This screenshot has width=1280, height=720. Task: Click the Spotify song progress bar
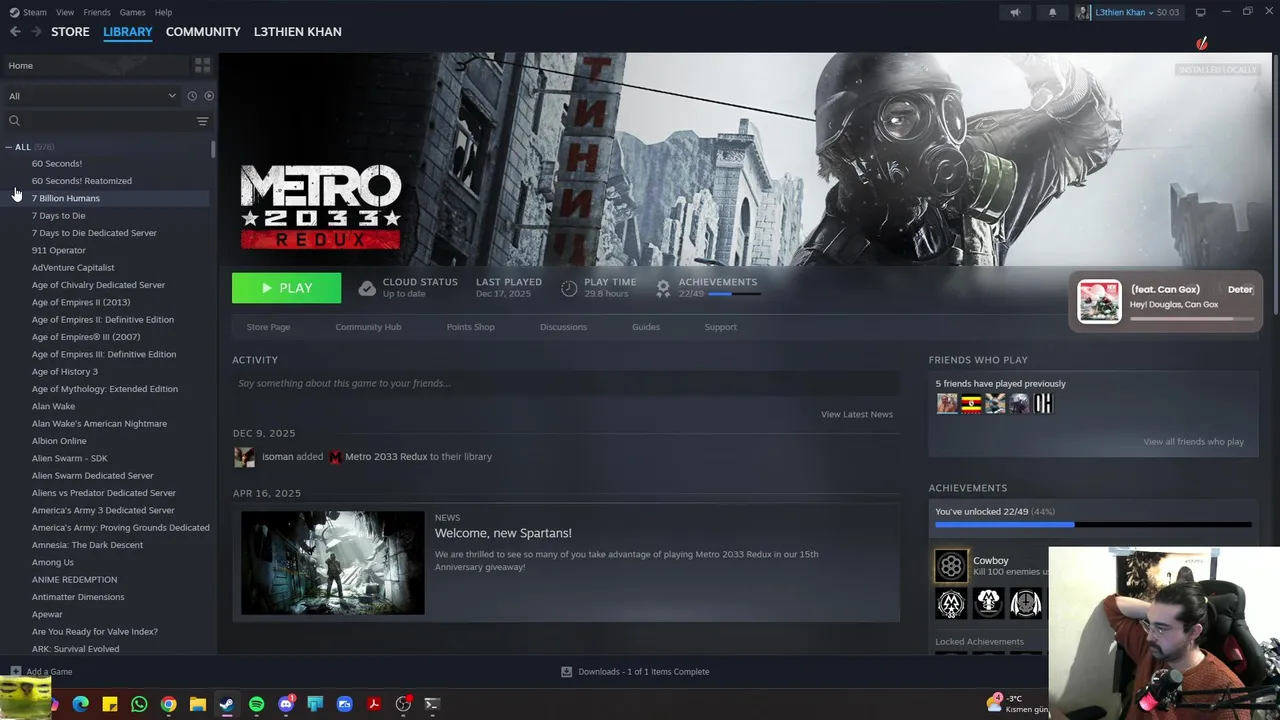[x=1191, y=319]
